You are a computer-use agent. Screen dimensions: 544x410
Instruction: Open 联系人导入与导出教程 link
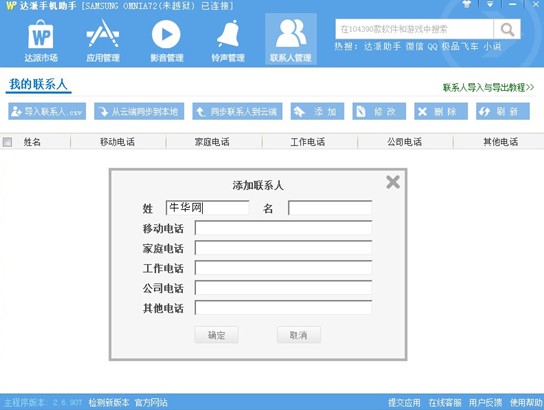click(x=488, y=87)
